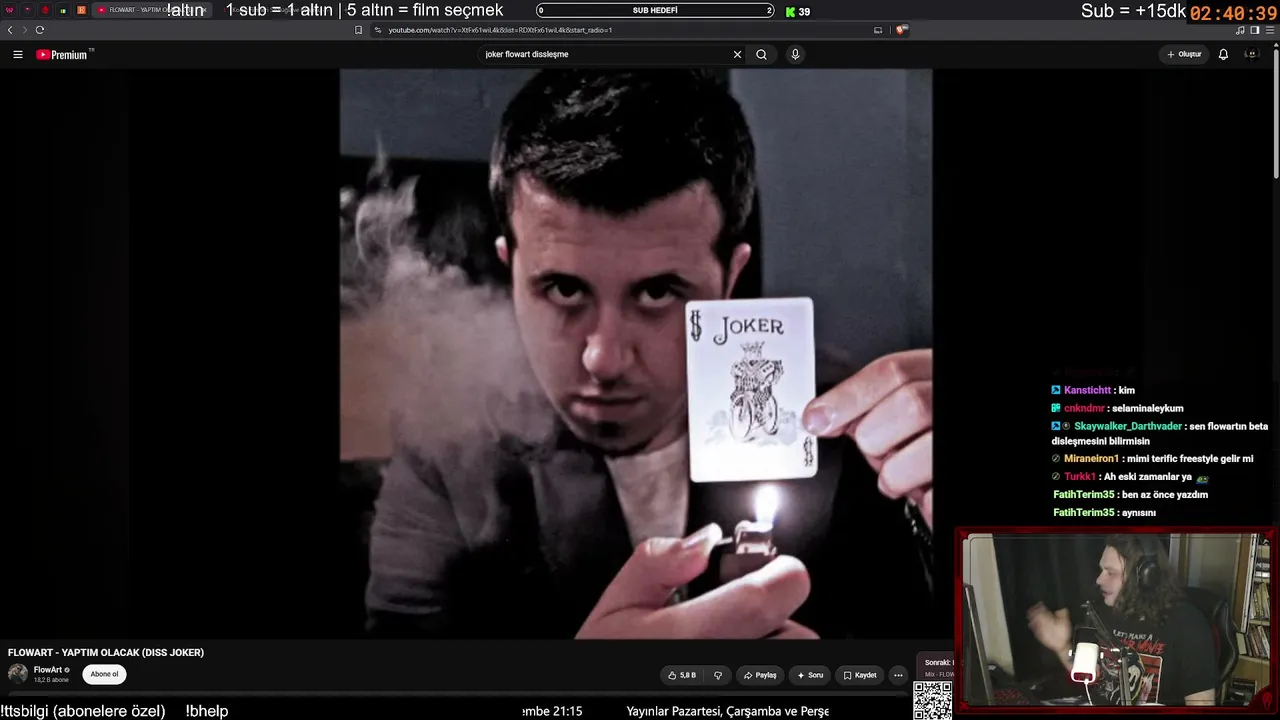Click the QR code in the overlay
This screenshot has height=720, width=1280.
(933, 700)
